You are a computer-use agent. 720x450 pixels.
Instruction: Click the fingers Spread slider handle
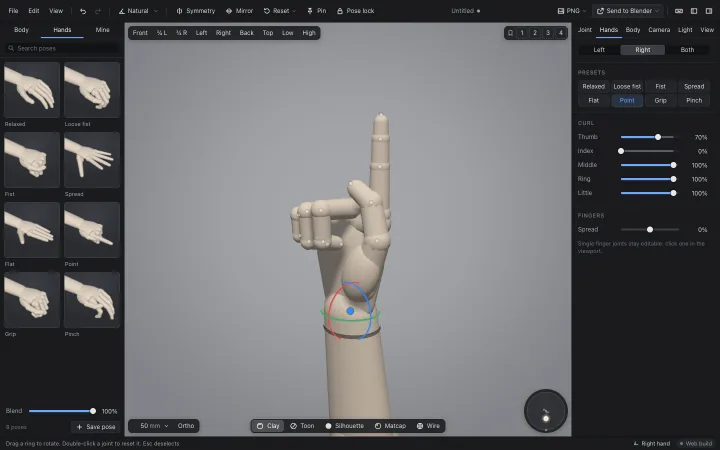coord(650,230)
